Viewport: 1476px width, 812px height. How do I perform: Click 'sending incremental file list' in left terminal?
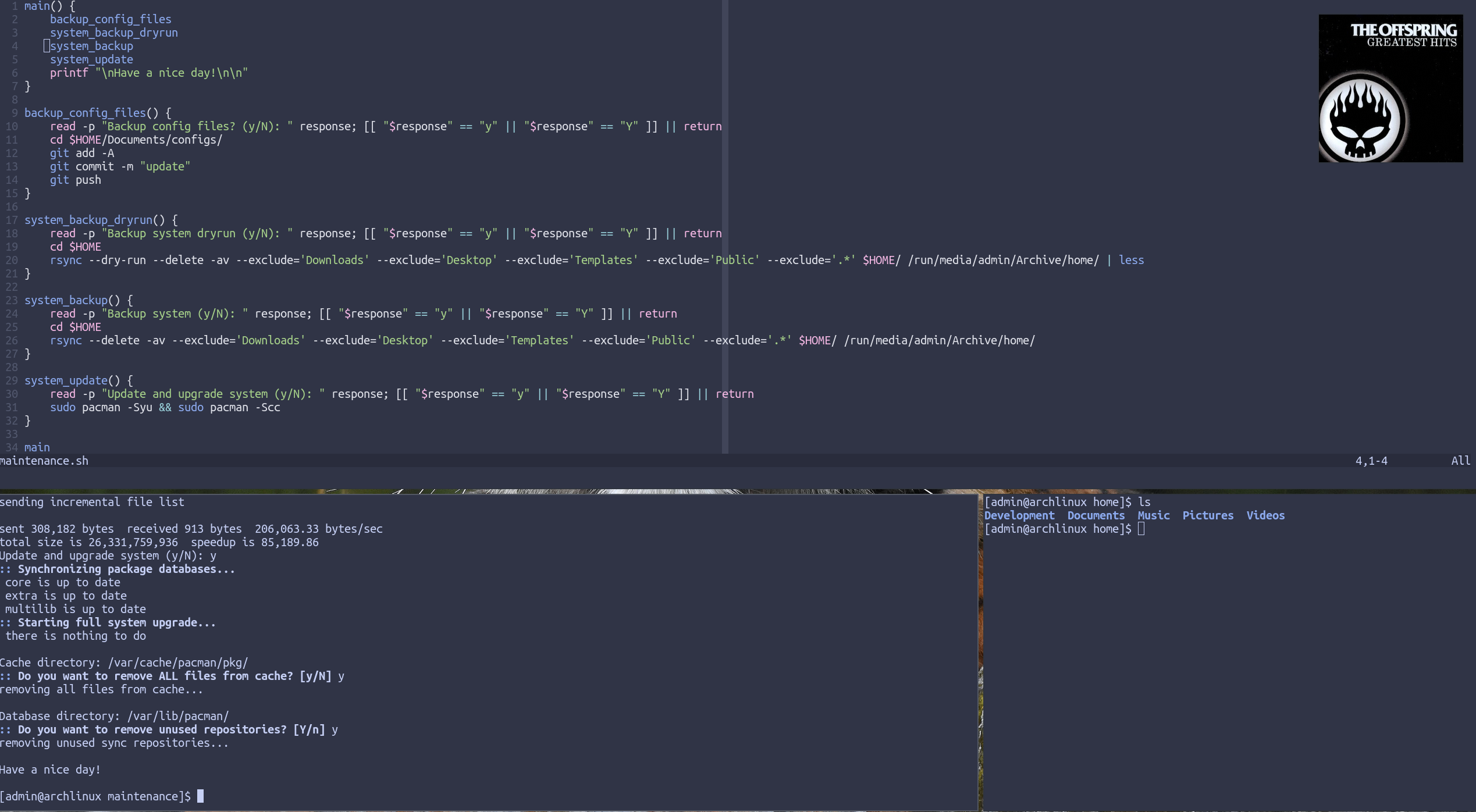point(92,502)
